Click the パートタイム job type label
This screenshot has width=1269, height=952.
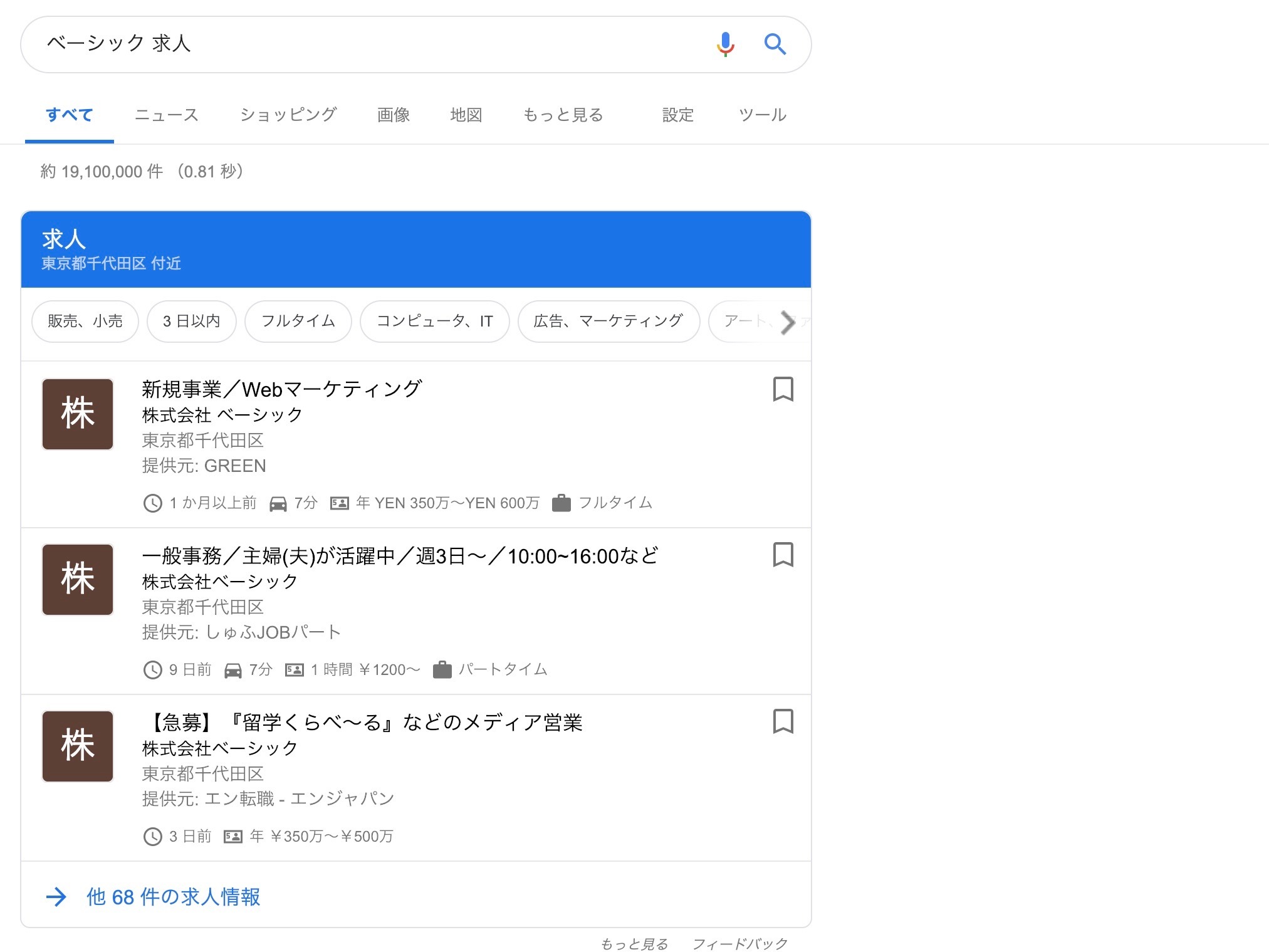point(503,670)
